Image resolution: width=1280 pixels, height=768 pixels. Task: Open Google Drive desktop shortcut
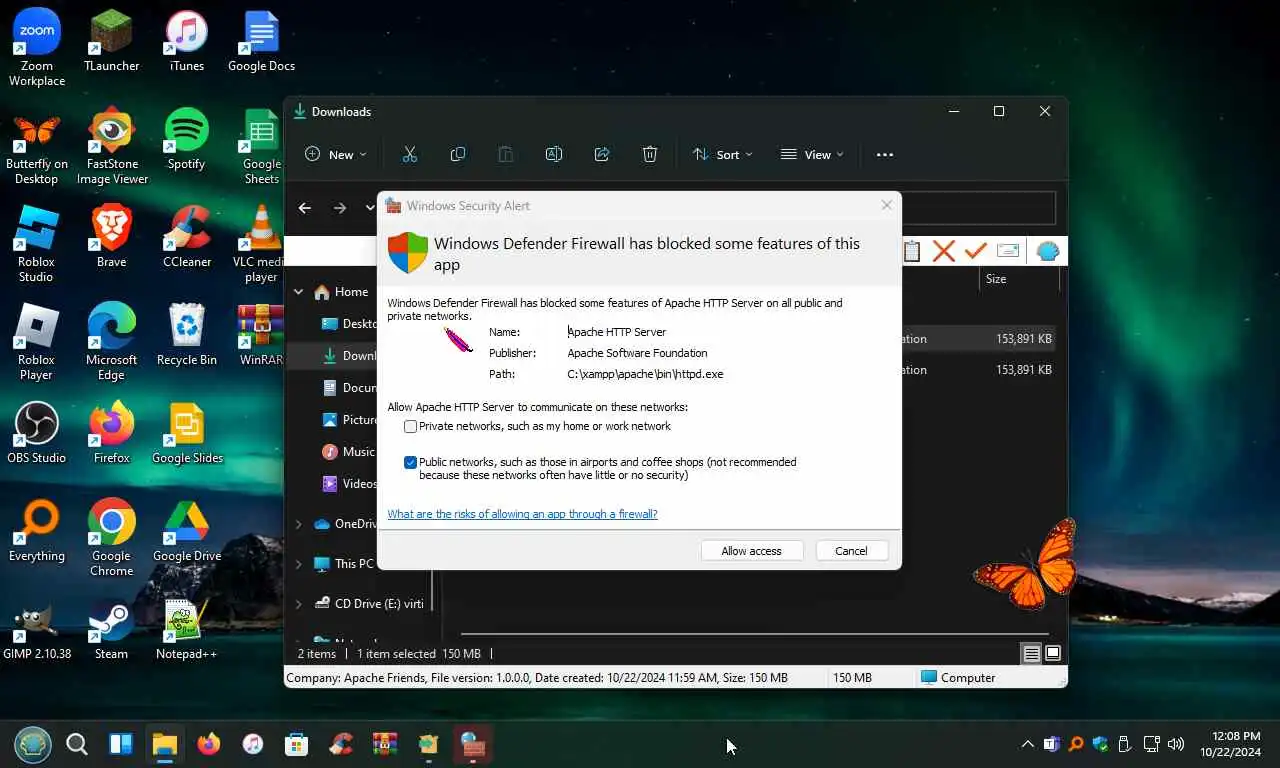coord(186,531)
